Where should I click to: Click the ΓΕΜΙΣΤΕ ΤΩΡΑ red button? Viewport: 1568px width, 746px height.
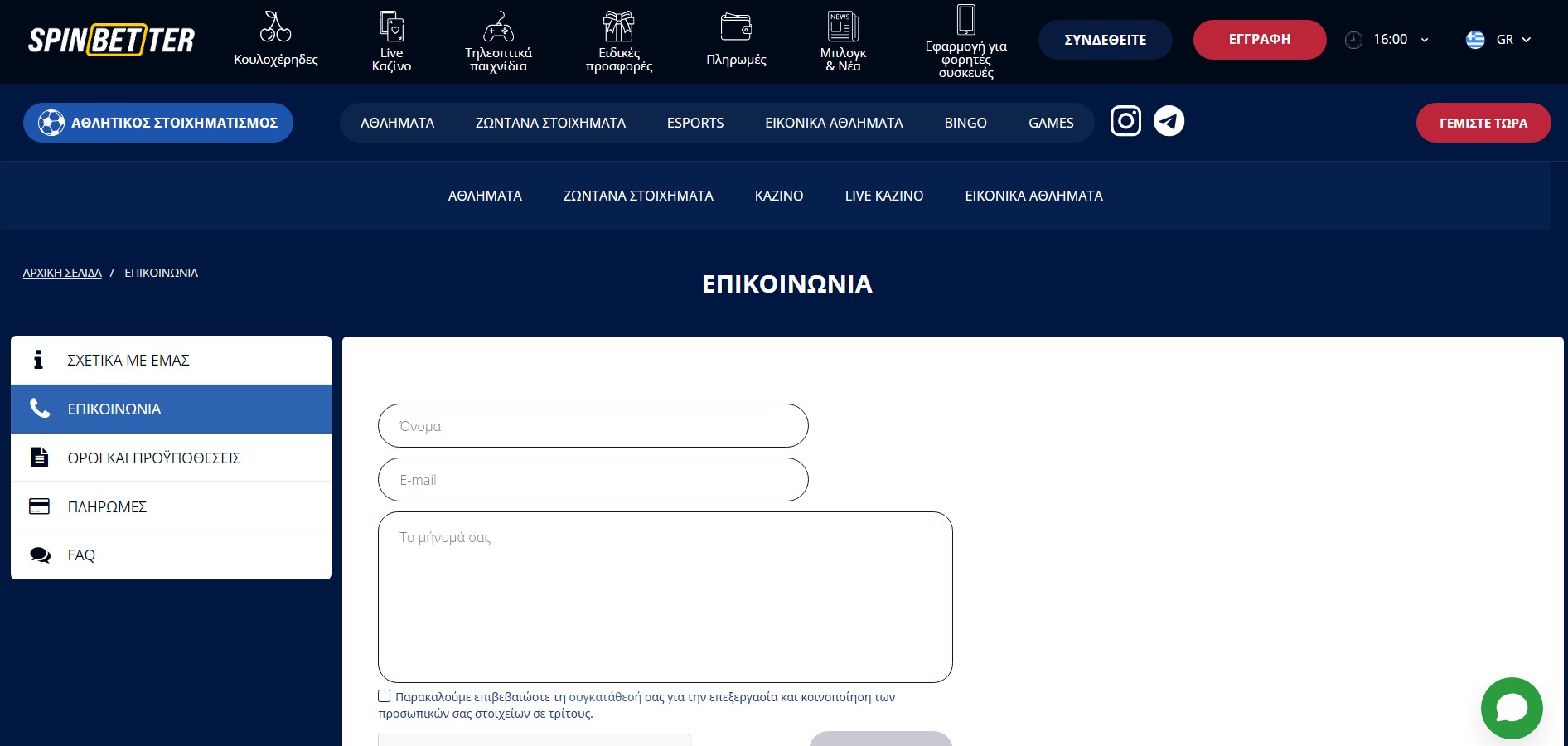[x=1483, y=122]
